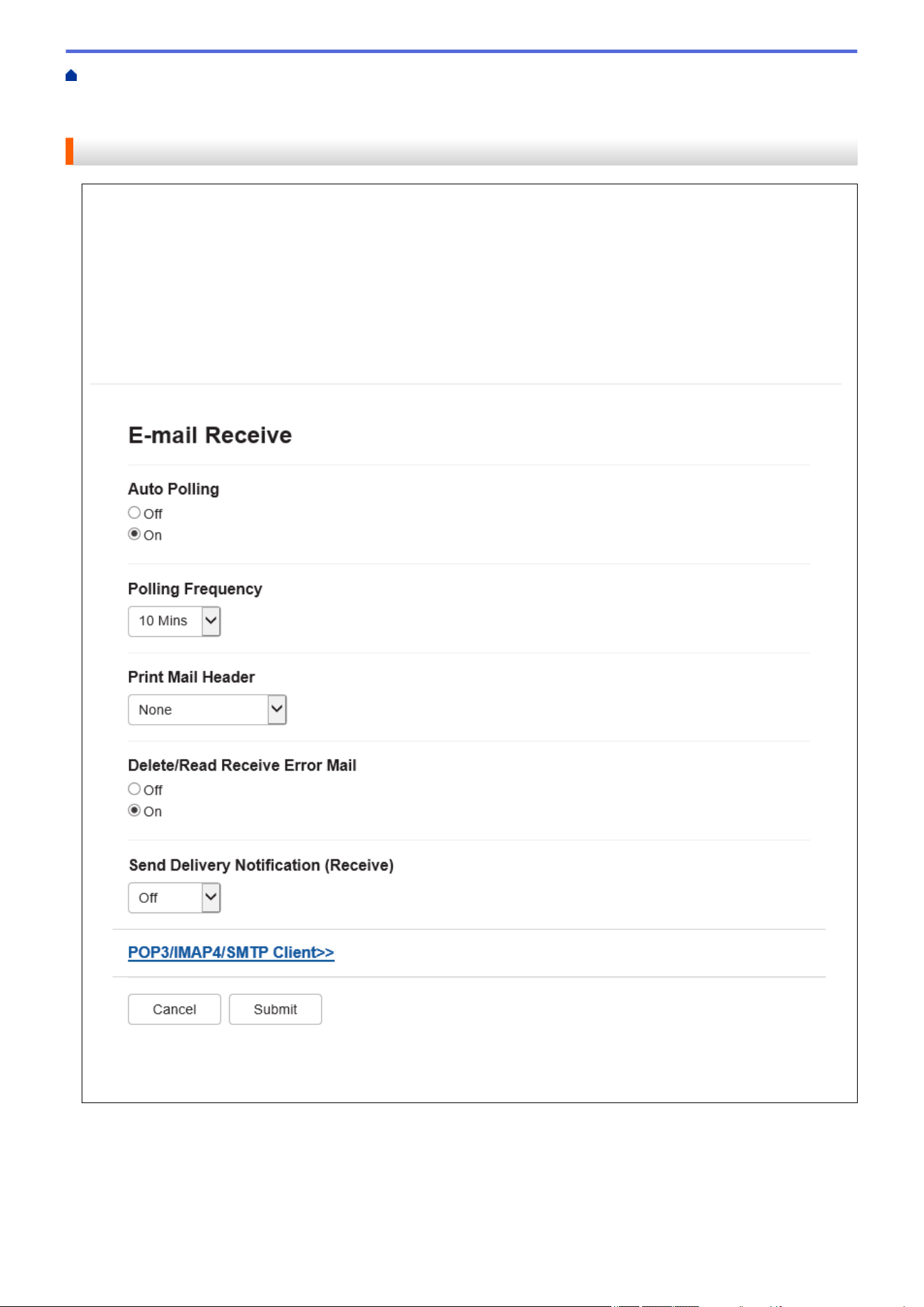
Task: Open the POP3/IMAP4/SMTP Client link
Action: pyautogui.click(x=231, y=953)
